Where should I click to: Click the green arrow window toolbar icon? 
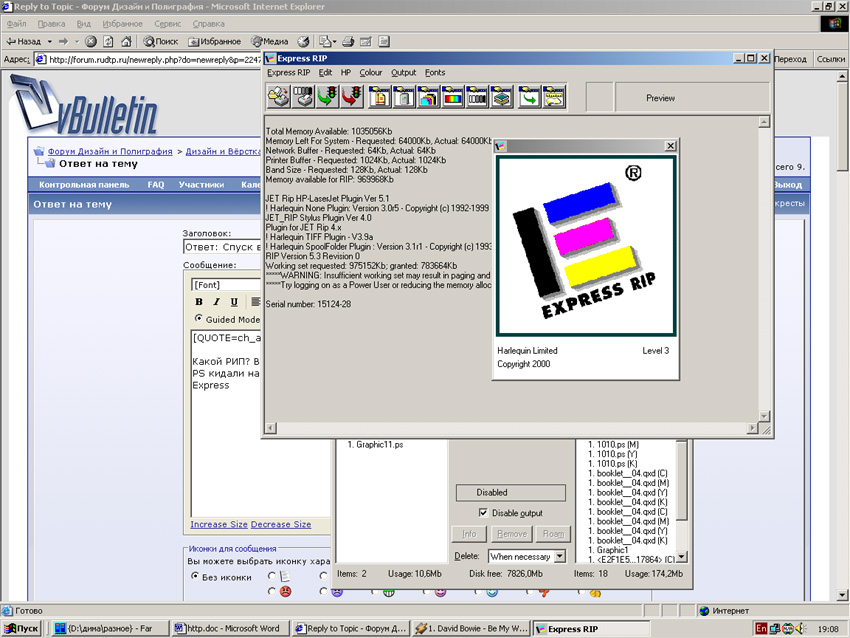(x=529, y=96)
